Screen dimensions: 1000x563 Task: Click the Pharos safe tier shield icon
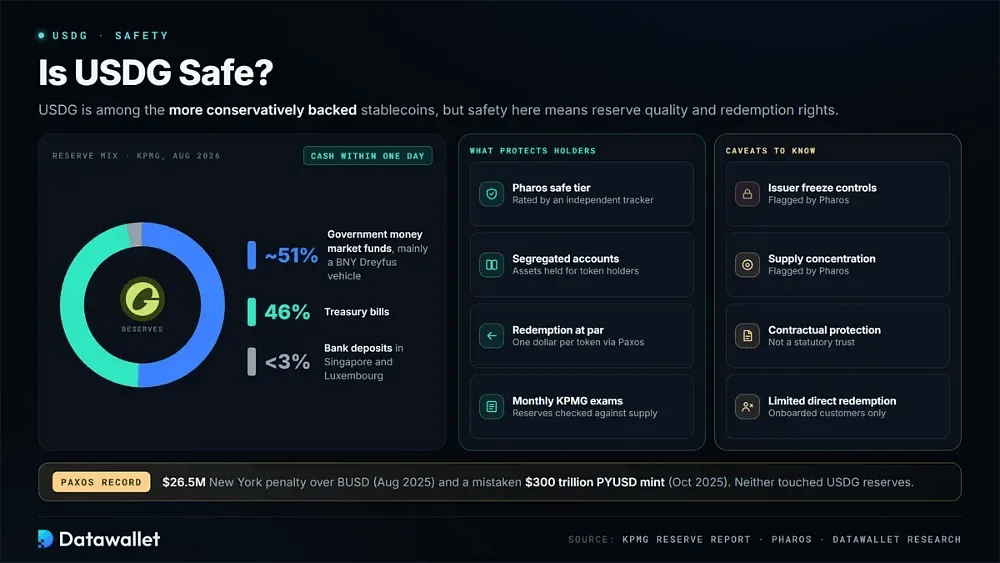coord(491,194)
